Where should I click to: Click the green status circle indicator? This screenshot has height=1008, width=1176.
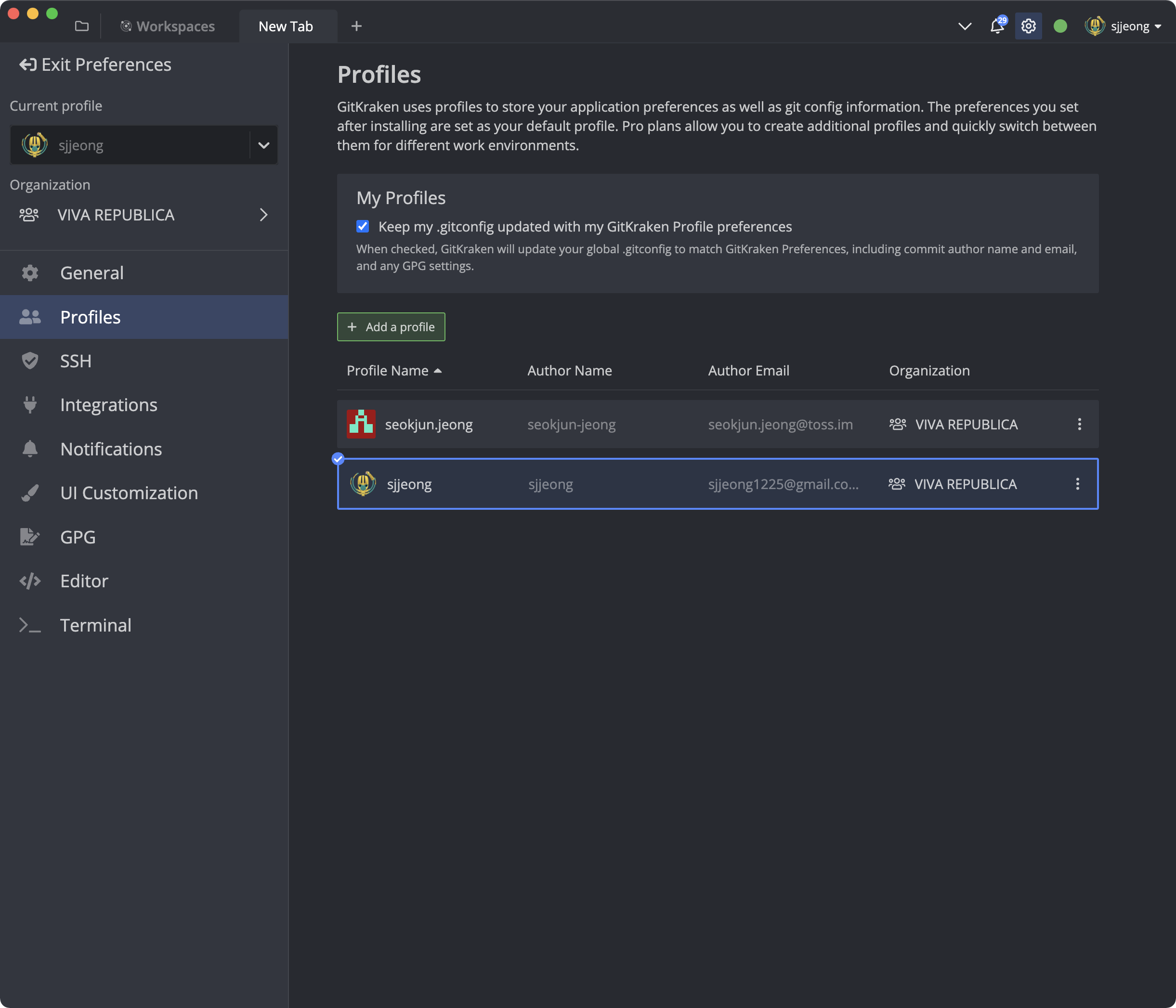click(1059, 26)
